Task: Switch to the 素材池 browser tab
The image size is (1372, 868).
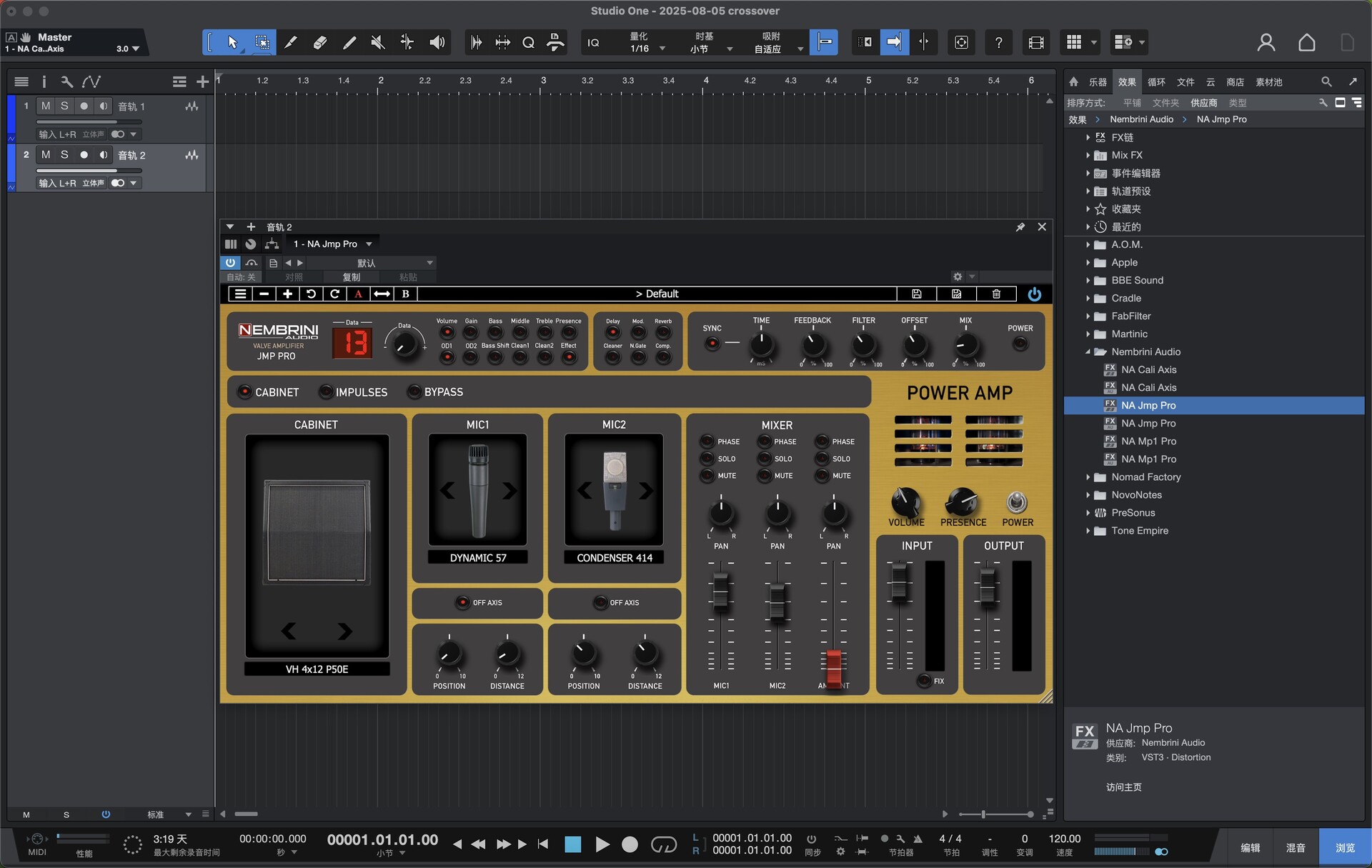Action: 1268,81
